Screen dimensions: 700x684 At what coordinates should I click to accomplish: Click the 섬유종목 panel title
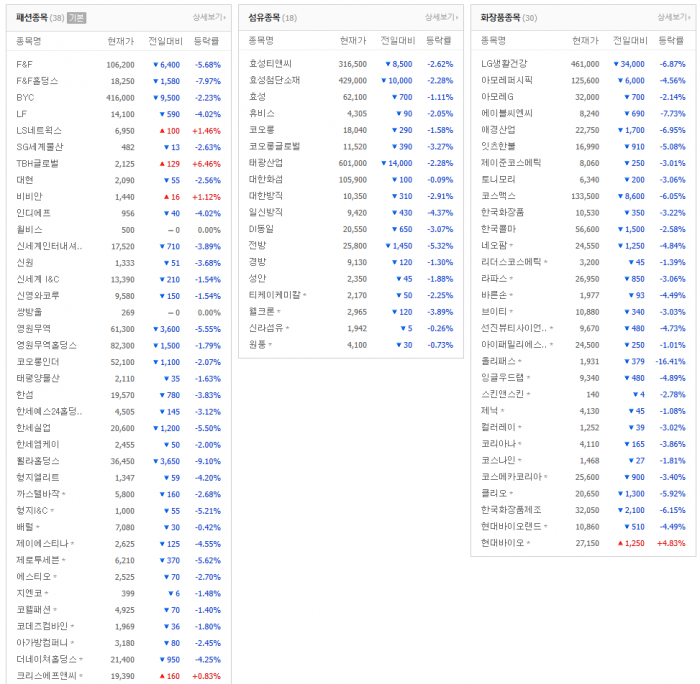[264, 18]
